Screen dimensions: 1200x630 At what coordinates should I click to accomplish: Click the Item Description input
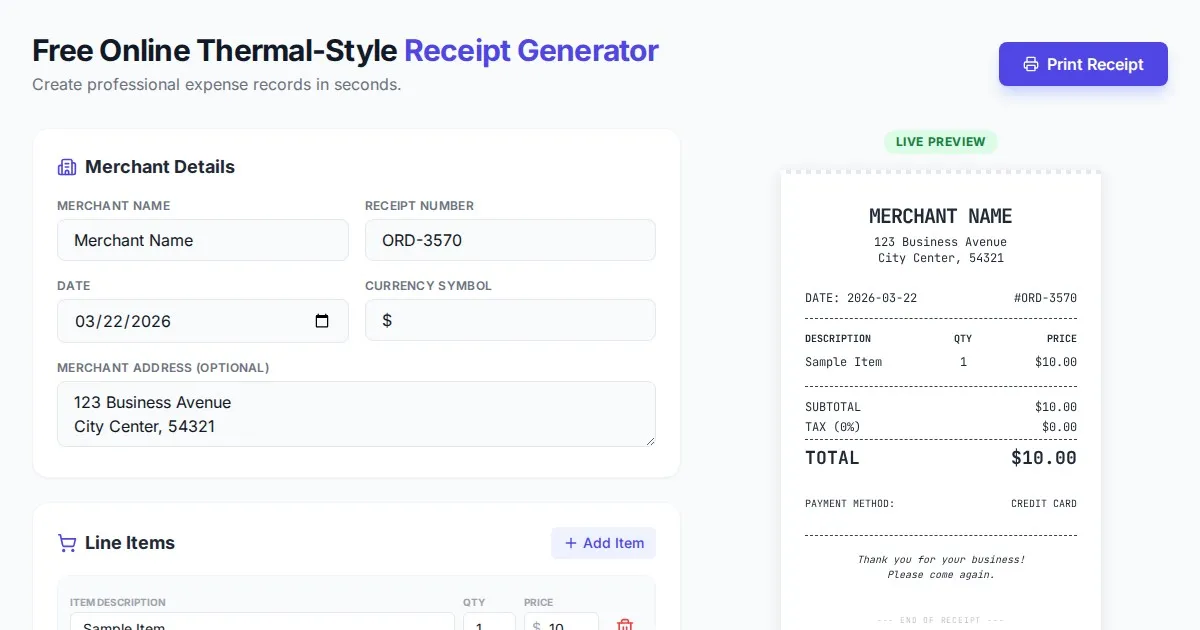(x=262, y=624)
